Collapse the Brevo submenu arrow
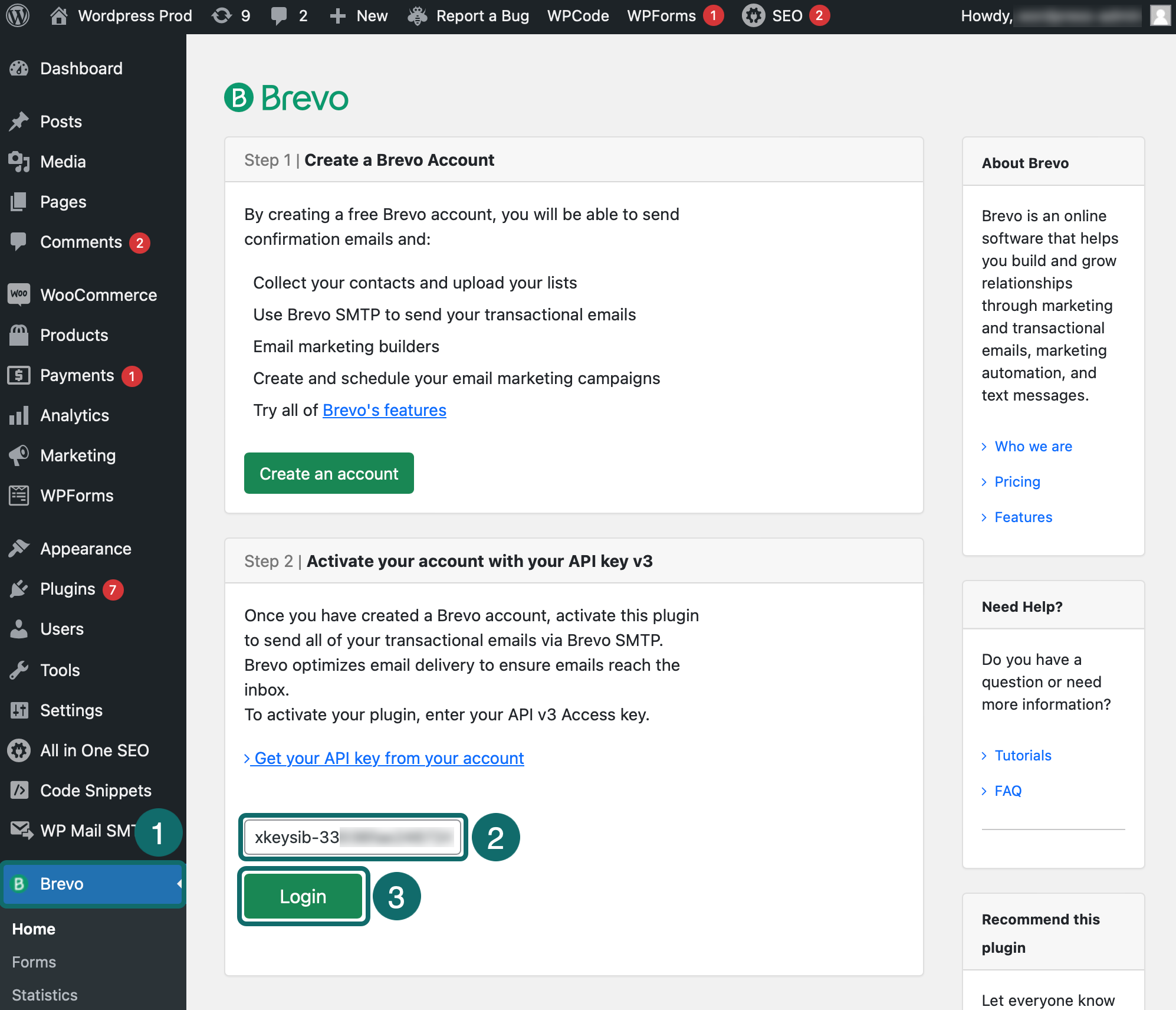 (x=179, y=883)
